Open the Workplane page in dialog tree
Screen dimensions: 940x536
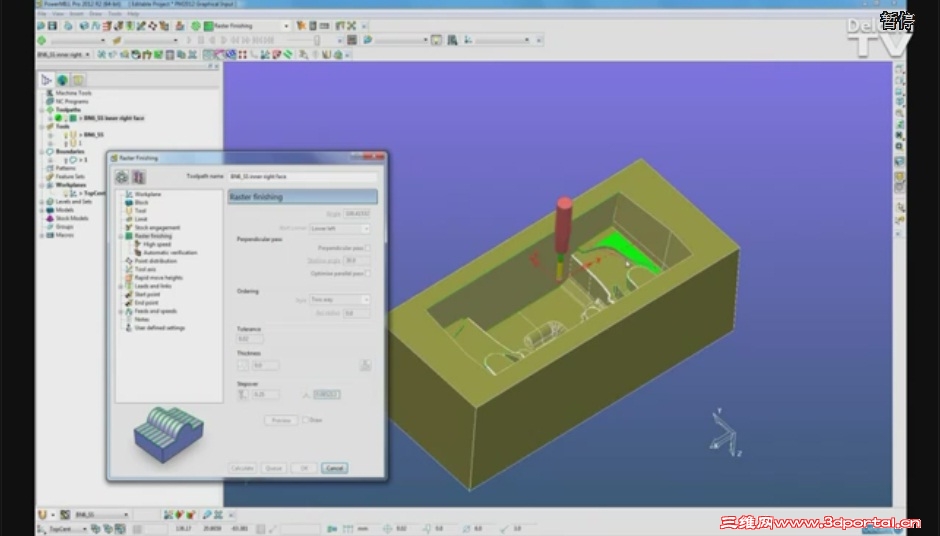point(147,194)
